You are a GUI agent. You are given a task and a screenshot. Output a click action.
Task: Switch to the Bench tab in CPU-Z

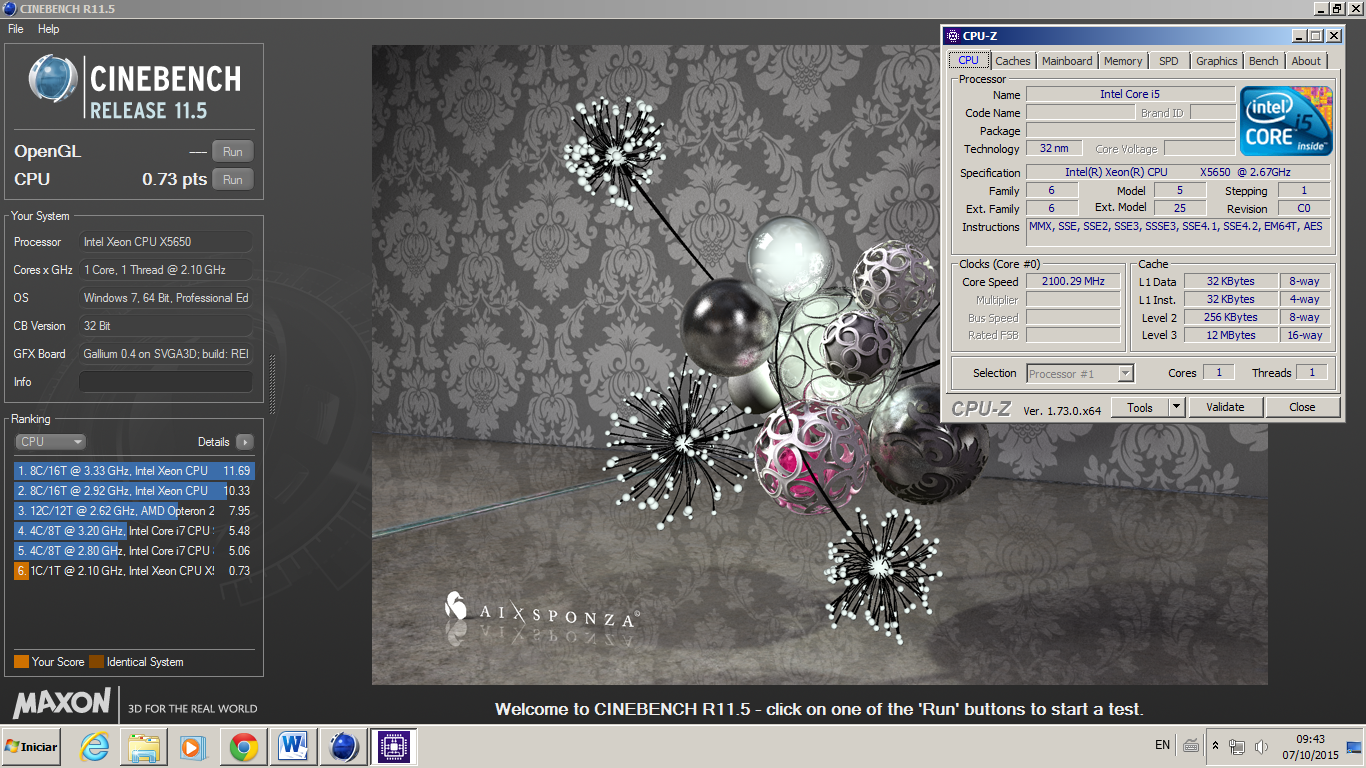coord(1263,61)
